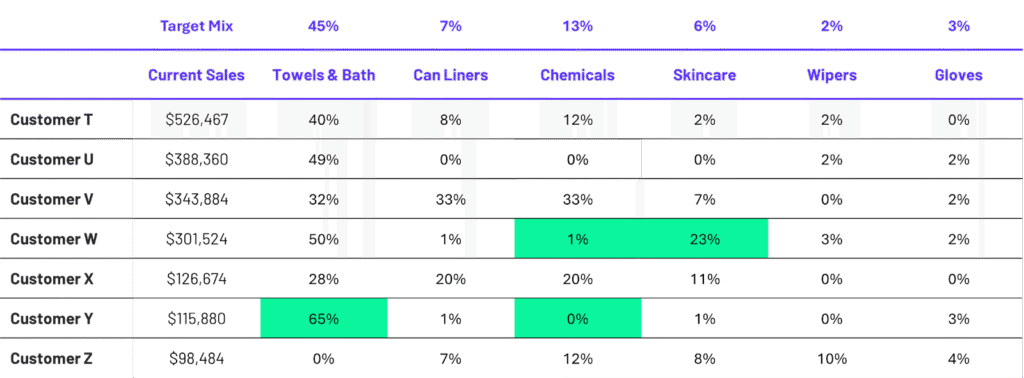The image size is (1024, 378).
Task: Click Customer W's green 1% Chemicals cell
Action: pos(578,239)
